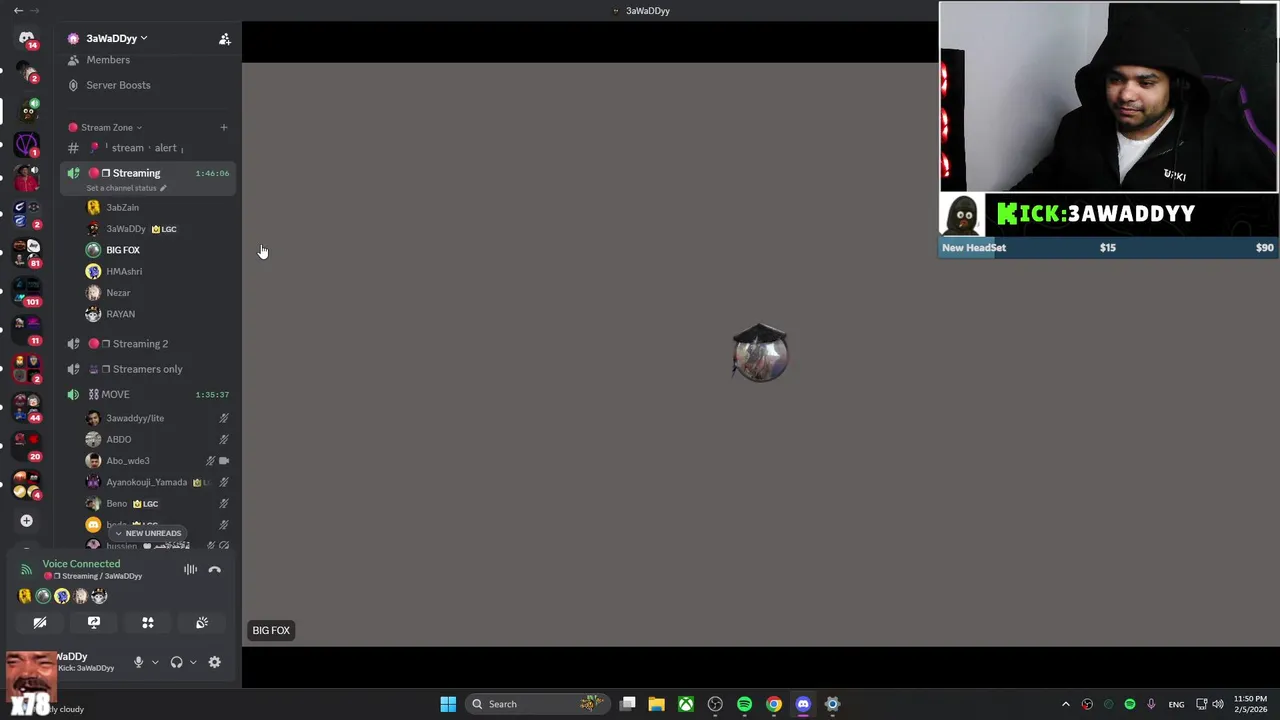Open the volume icon in system tray
Image resolution: width=1280 pixels, height=720 pixels.
(1218, 704)
